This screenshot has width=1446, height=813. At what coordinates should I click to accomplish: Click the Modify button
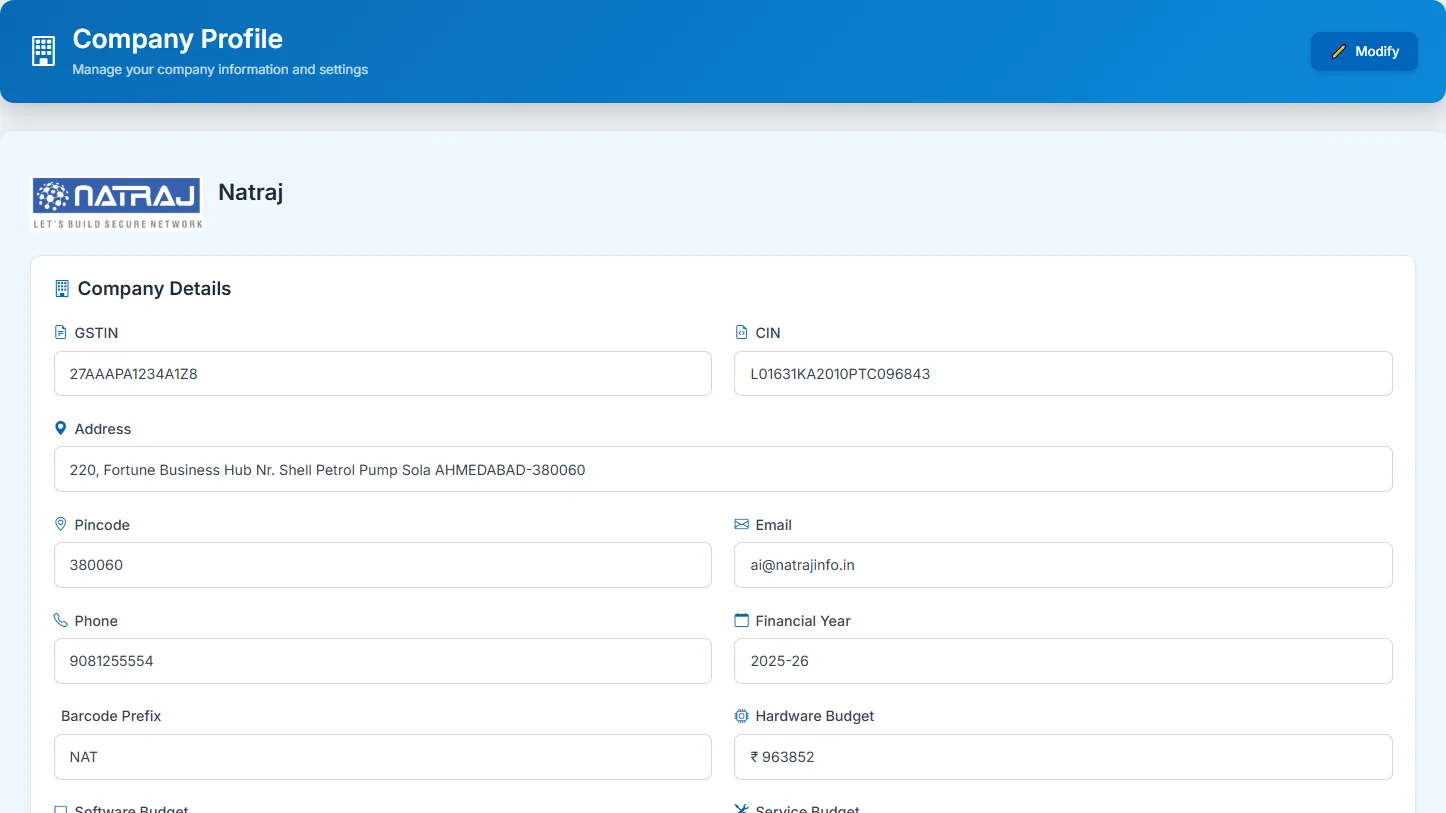click(1364, 51)
